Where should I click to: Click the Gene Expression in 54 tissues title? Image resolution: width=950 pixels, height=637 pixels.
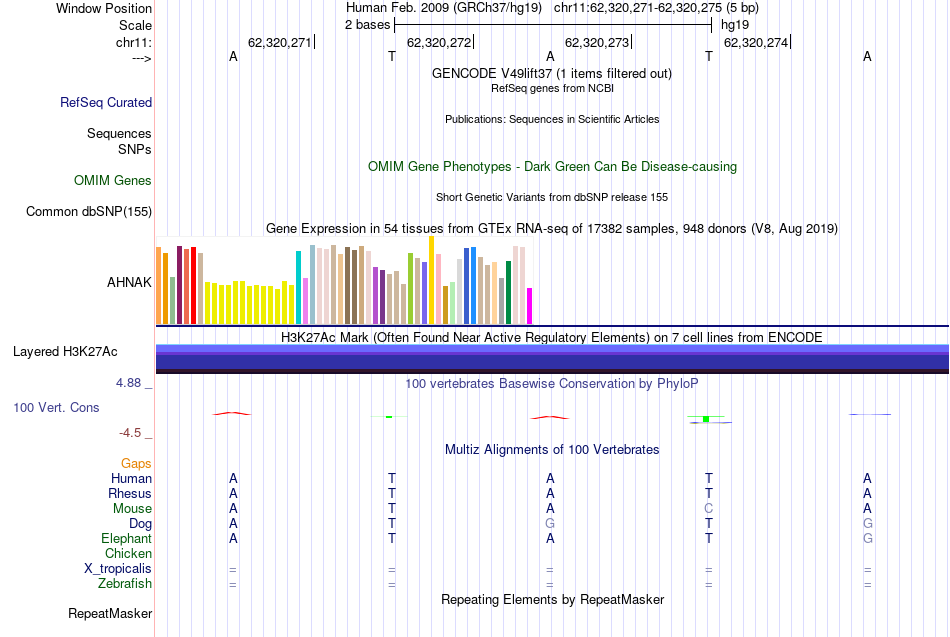click(552, 228)
